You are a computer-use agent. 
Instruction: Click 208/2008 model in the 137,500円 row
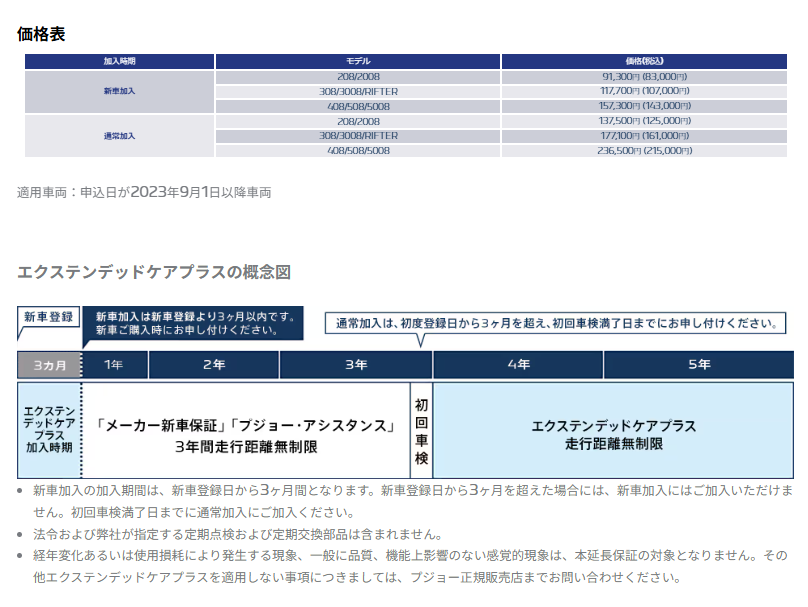[358, 122]
